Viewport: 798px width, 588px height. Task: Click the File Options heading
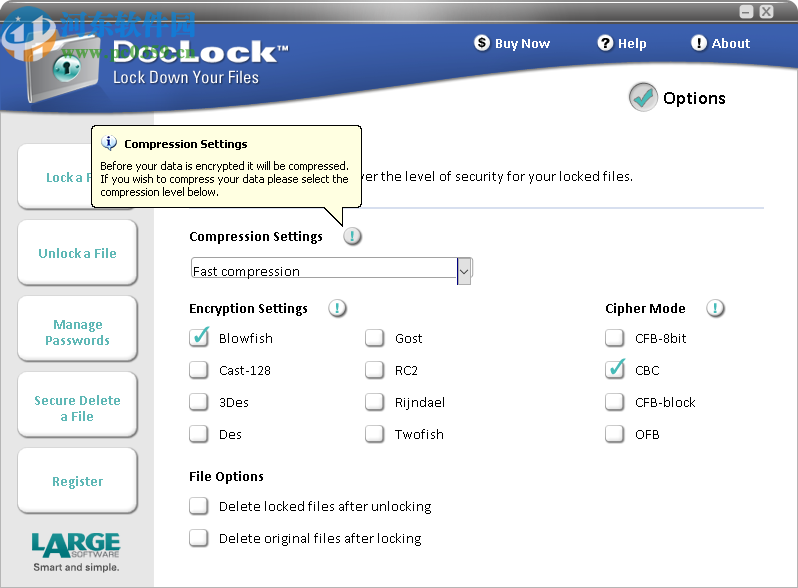click(226, 477)
